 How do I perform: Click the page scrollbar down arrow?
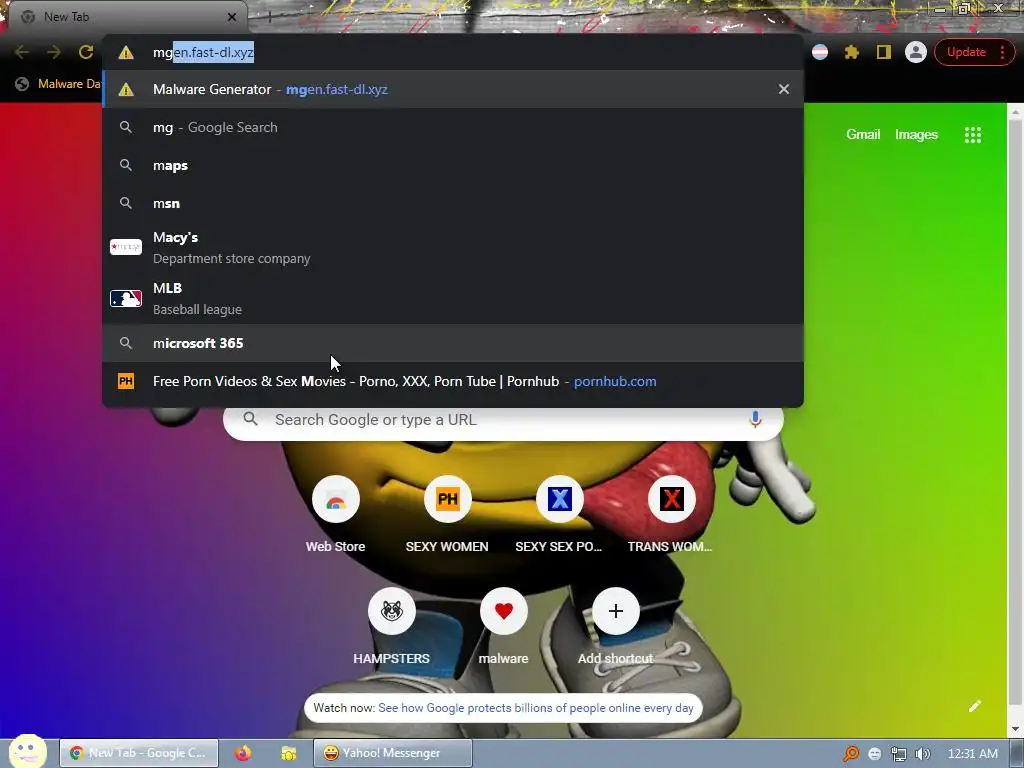point(1016,729)
